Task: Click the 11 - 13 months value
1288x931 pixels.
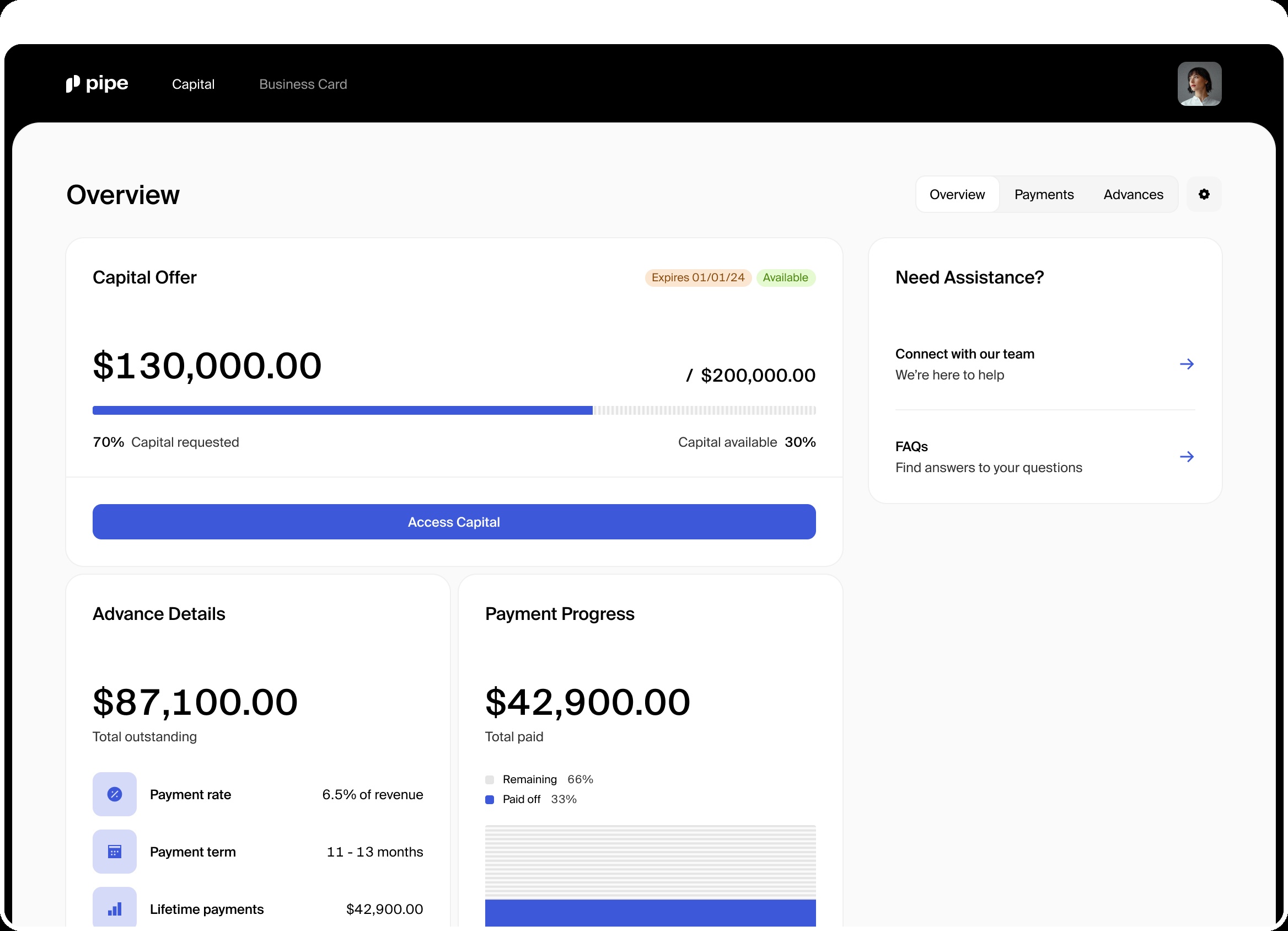Action: [375, 852]
